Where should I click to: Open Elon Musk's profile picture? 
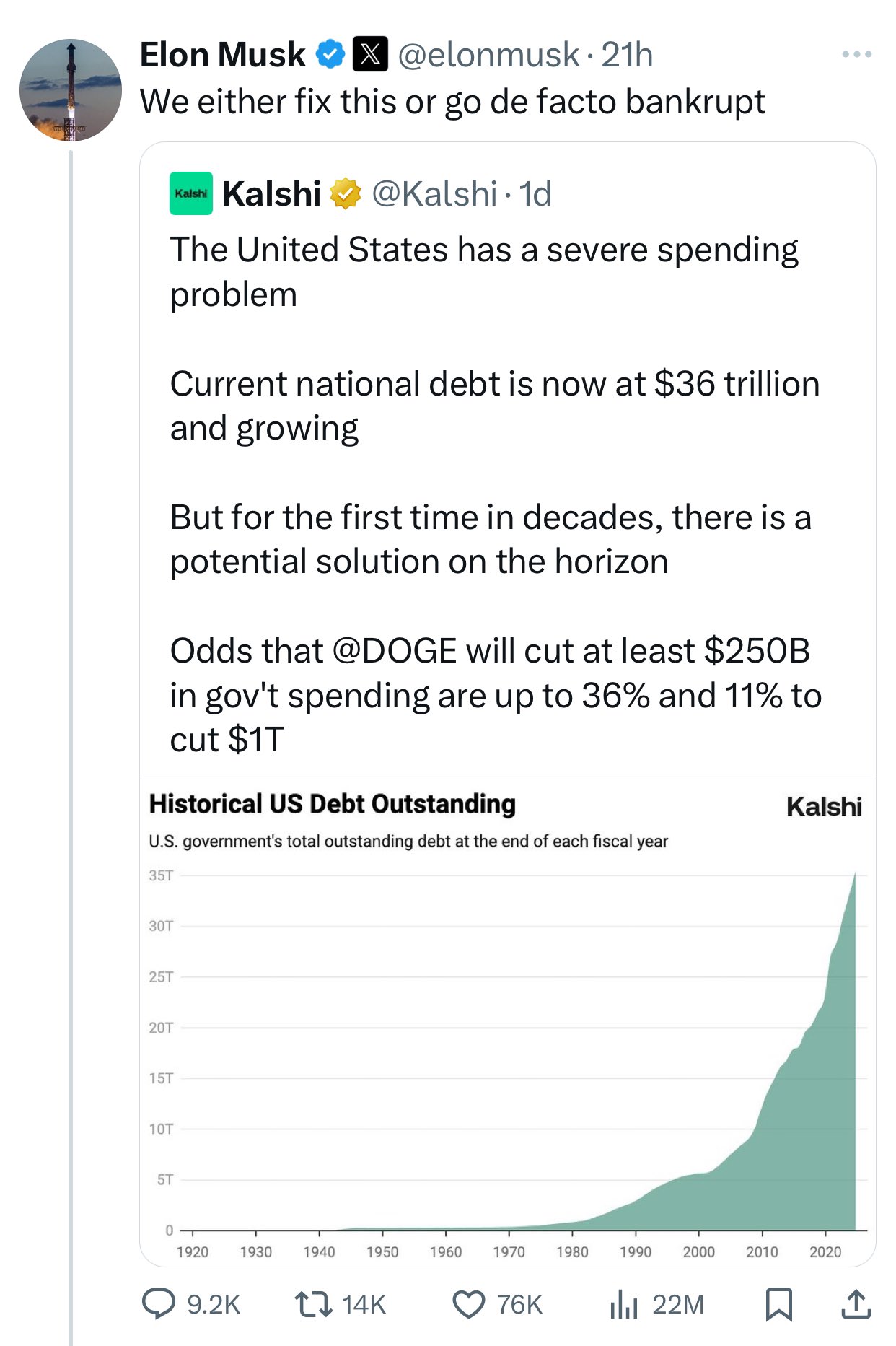pyautogui.click(x=70, y=90)
